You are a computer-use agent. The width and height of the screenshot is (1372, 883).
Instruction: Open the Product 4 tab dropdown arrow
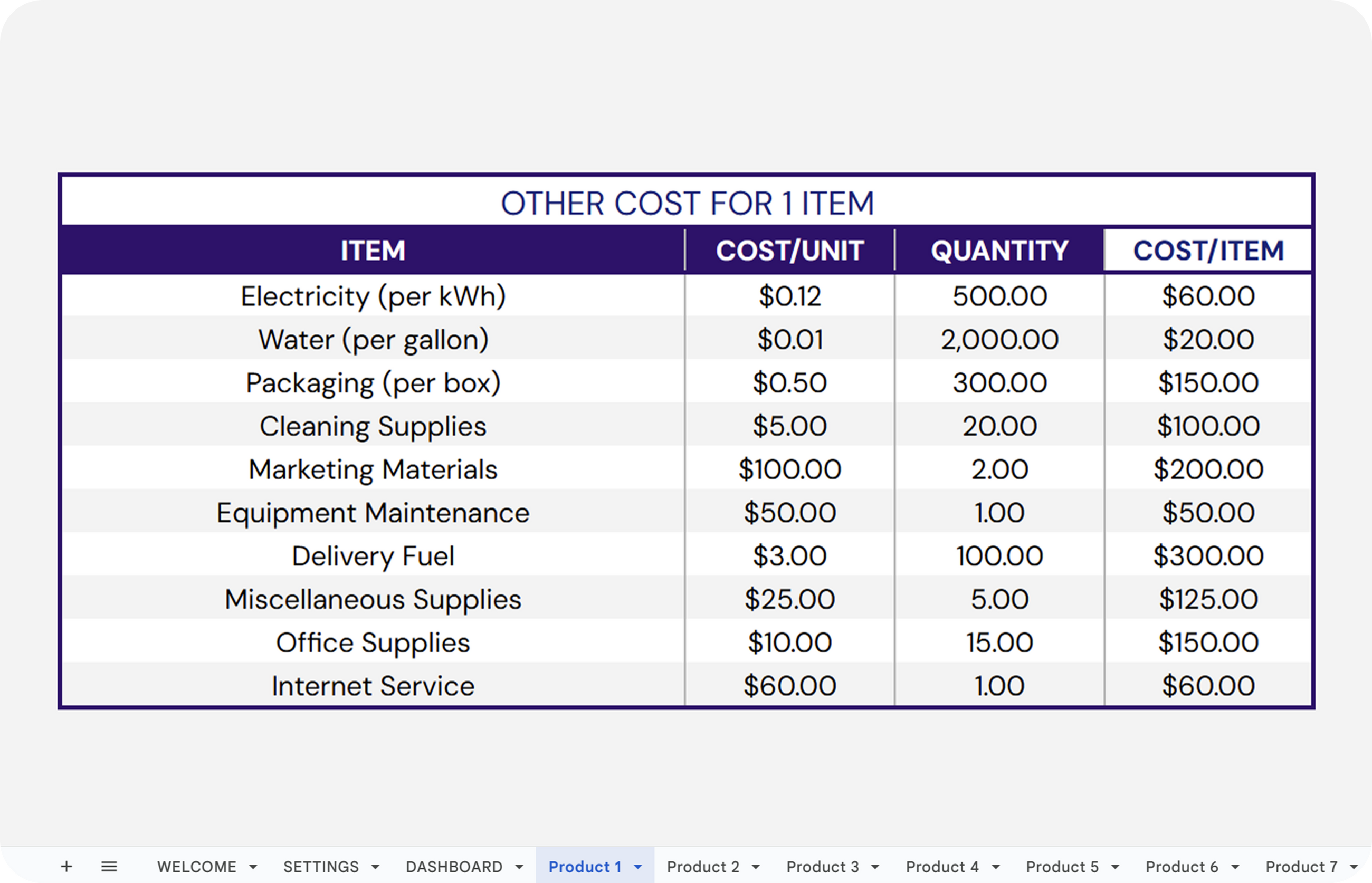pyautogui.click(x=996, y=867)
